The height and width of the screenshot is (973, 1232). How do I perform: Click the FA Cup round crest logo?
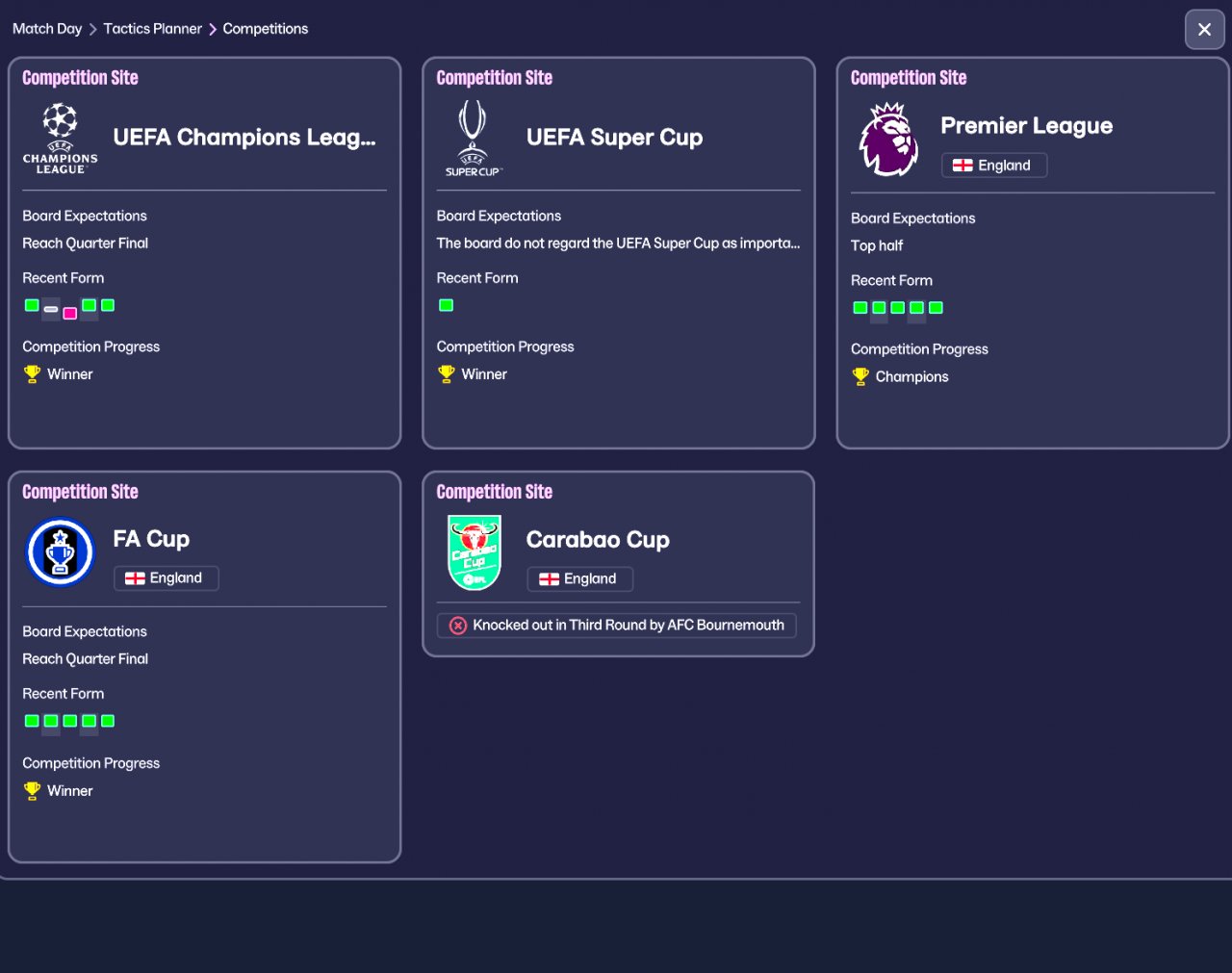coord(60,552)
